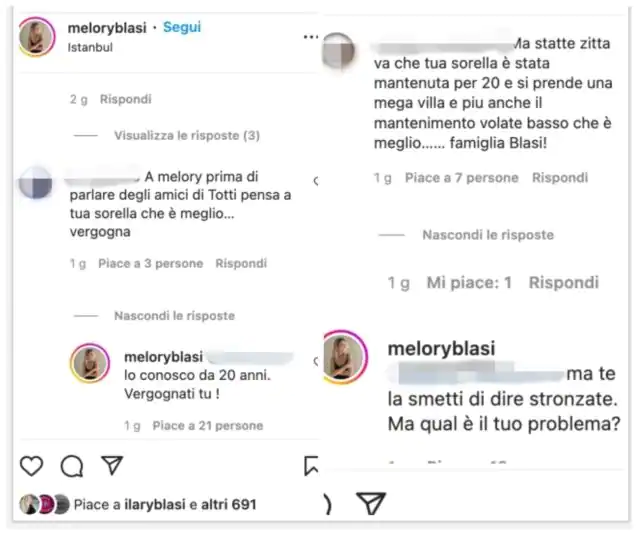
Task: Open meloryblasi profile picture in post header
Action: click(37, 37)
